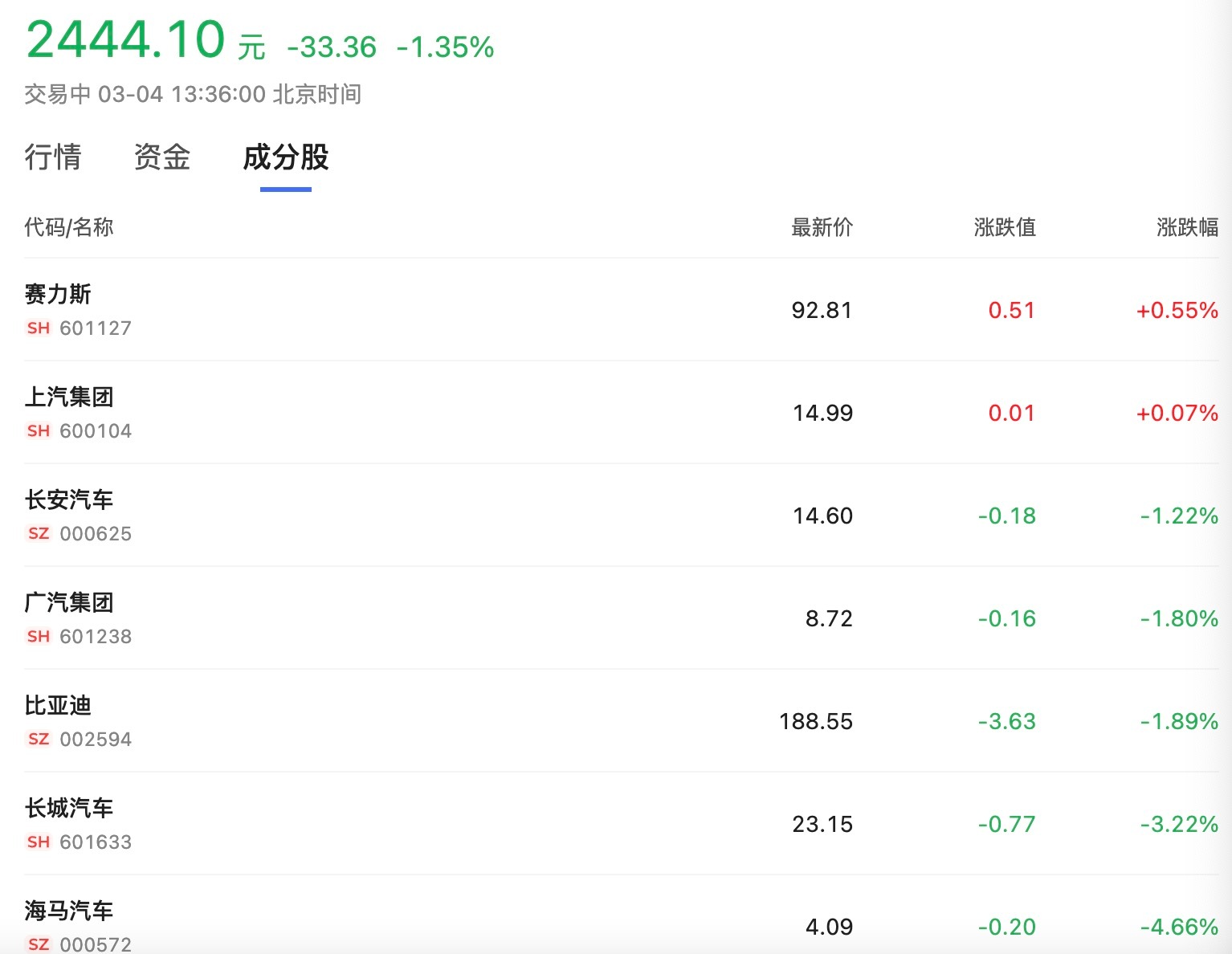Image resolution: width=1232 pixels, height=954 pixels.
Task: Click the SH badge next to 601633
Action: pyautogui.click(x=39, y=842)
